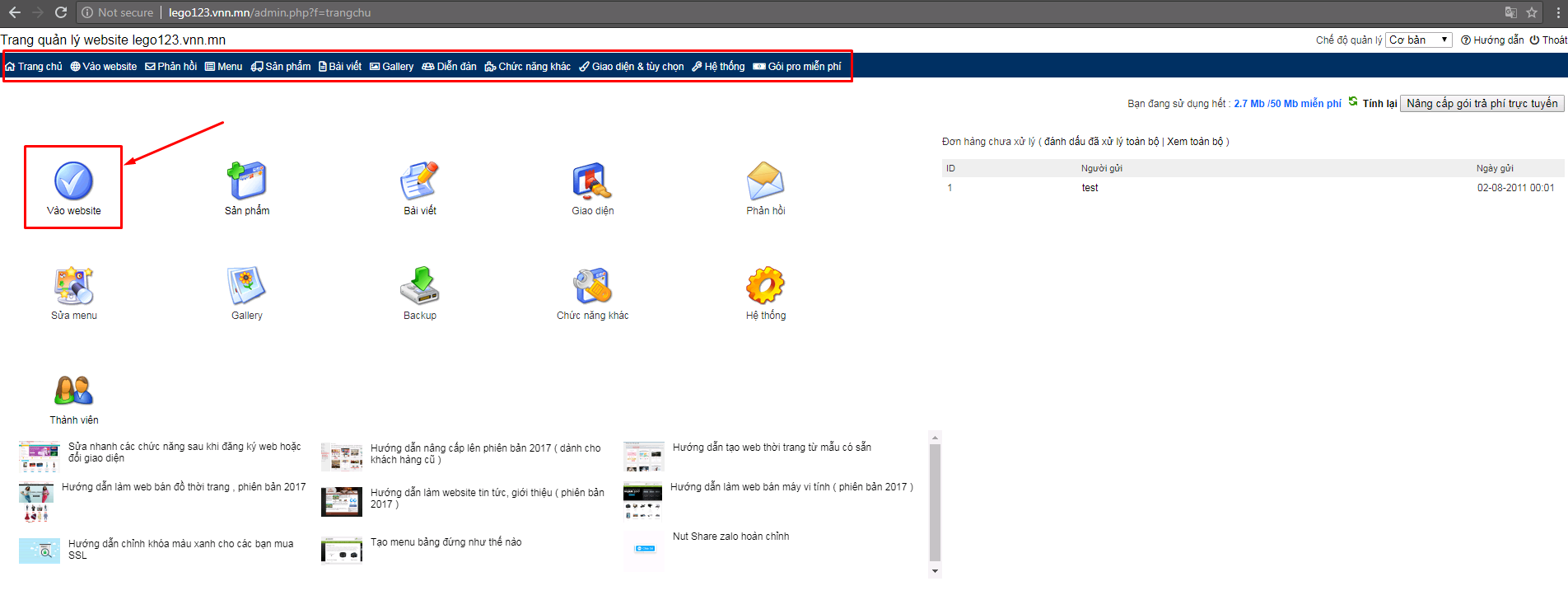Open Giao diện & tùy chọn menu

[632, 66]
